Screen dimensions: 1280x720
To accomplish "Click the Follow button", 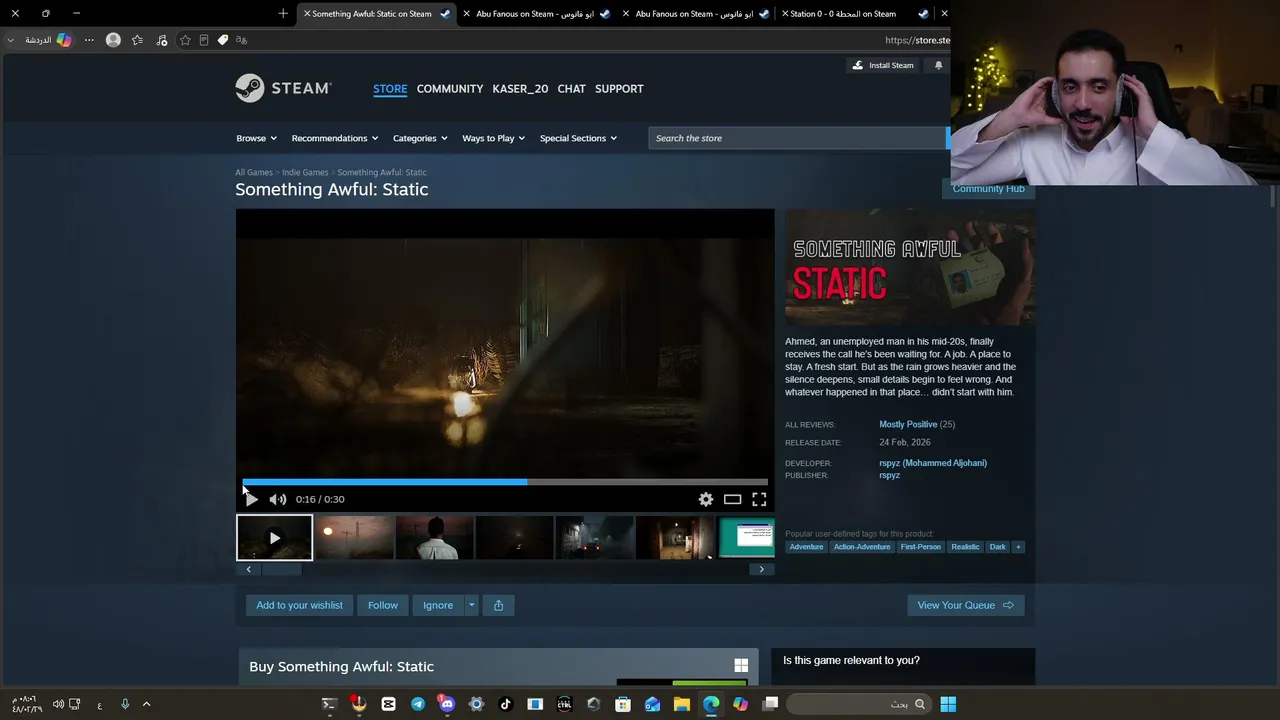I will coord(383,605).
